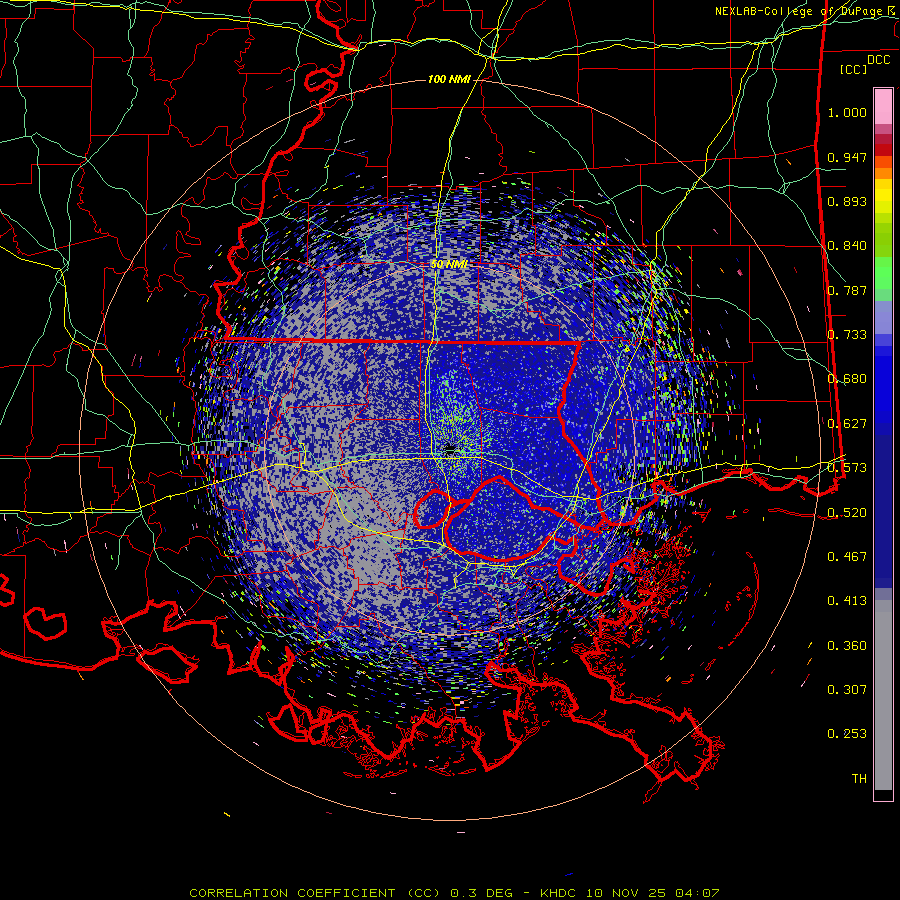Select the 0.253 legend value
The image size is (900, 900).
coord(847,734)
